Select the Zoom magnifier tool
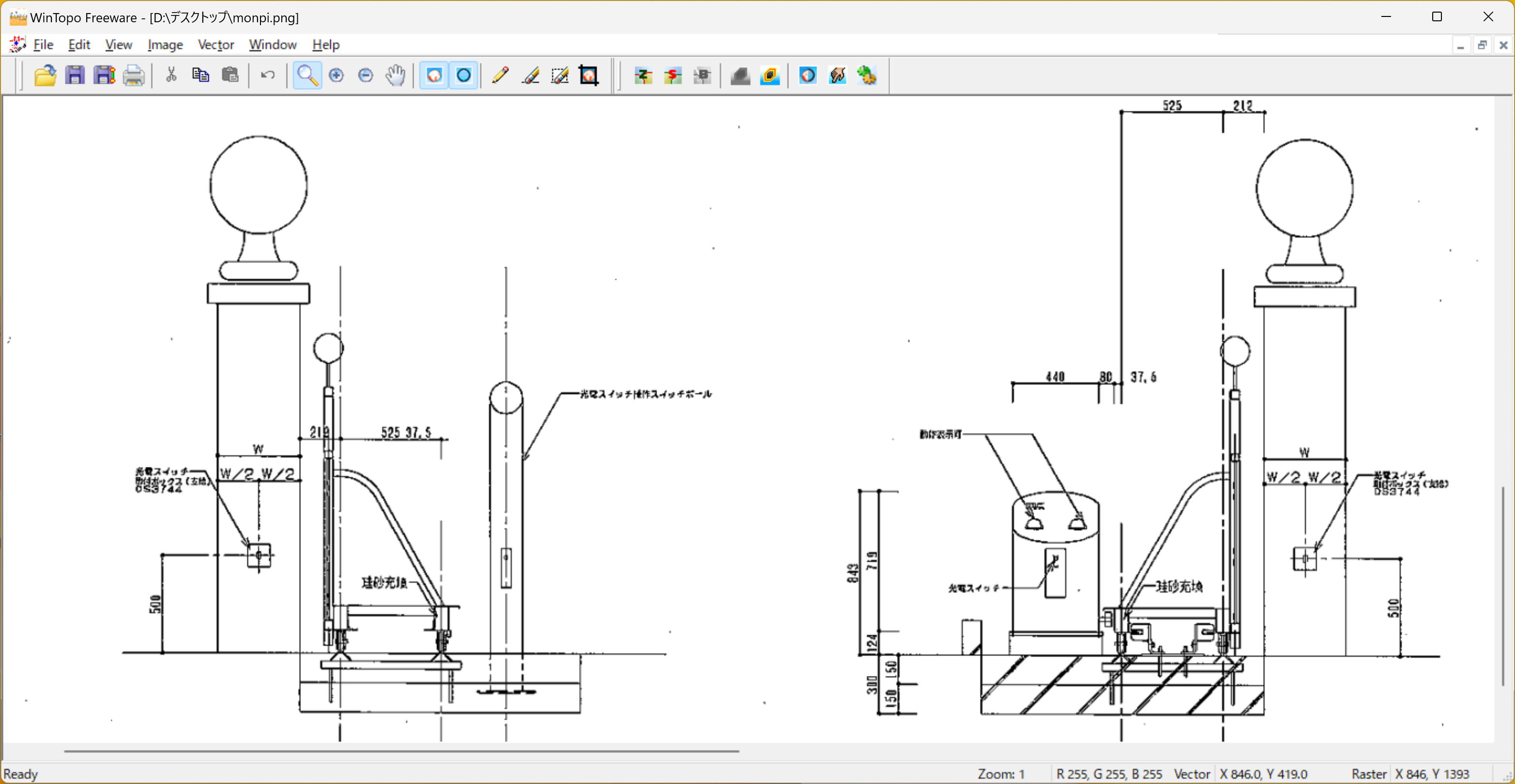The height and width of the screenshot is (784, 1515). coord(307,75)
